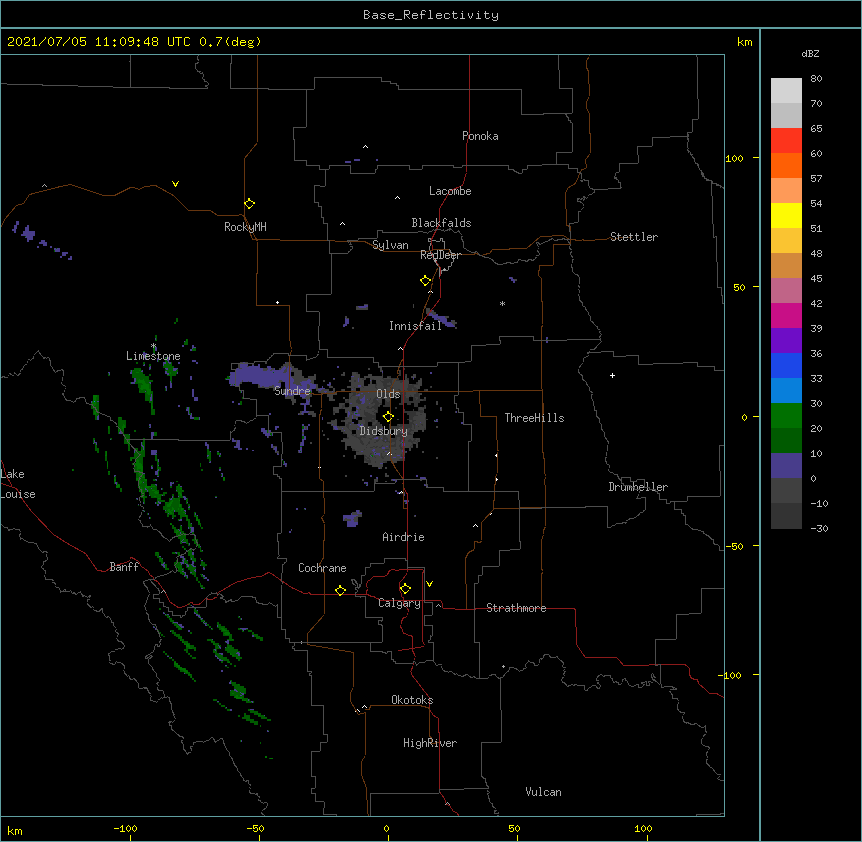The image size is (862, 842).
Task: Click the asterisk marker above Limestone label
Action: pos(153,346)
